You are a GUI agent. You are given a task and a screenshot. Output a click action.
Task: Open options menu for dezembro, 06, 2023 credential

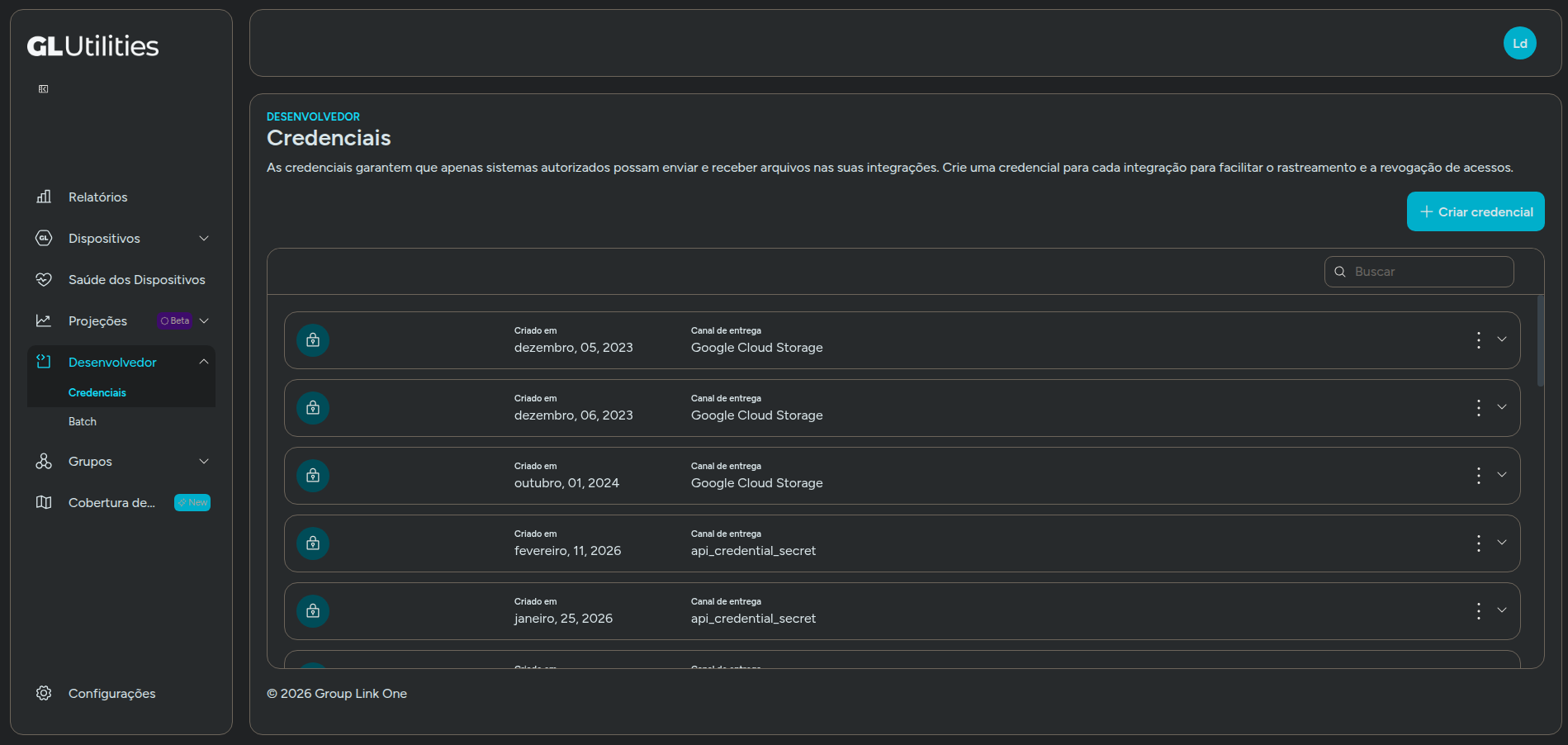(x=1478, y=408)
